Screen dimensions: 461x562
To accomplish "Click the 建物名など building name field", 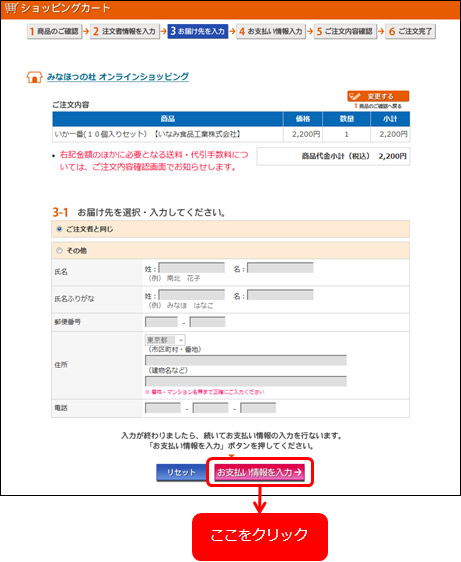I will [246, 381].
